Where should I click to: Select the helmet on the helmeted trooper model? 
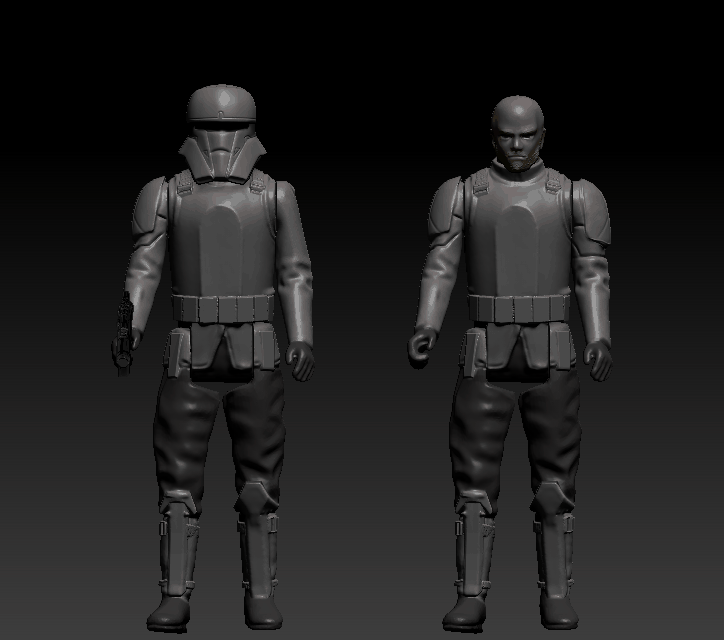222,133
